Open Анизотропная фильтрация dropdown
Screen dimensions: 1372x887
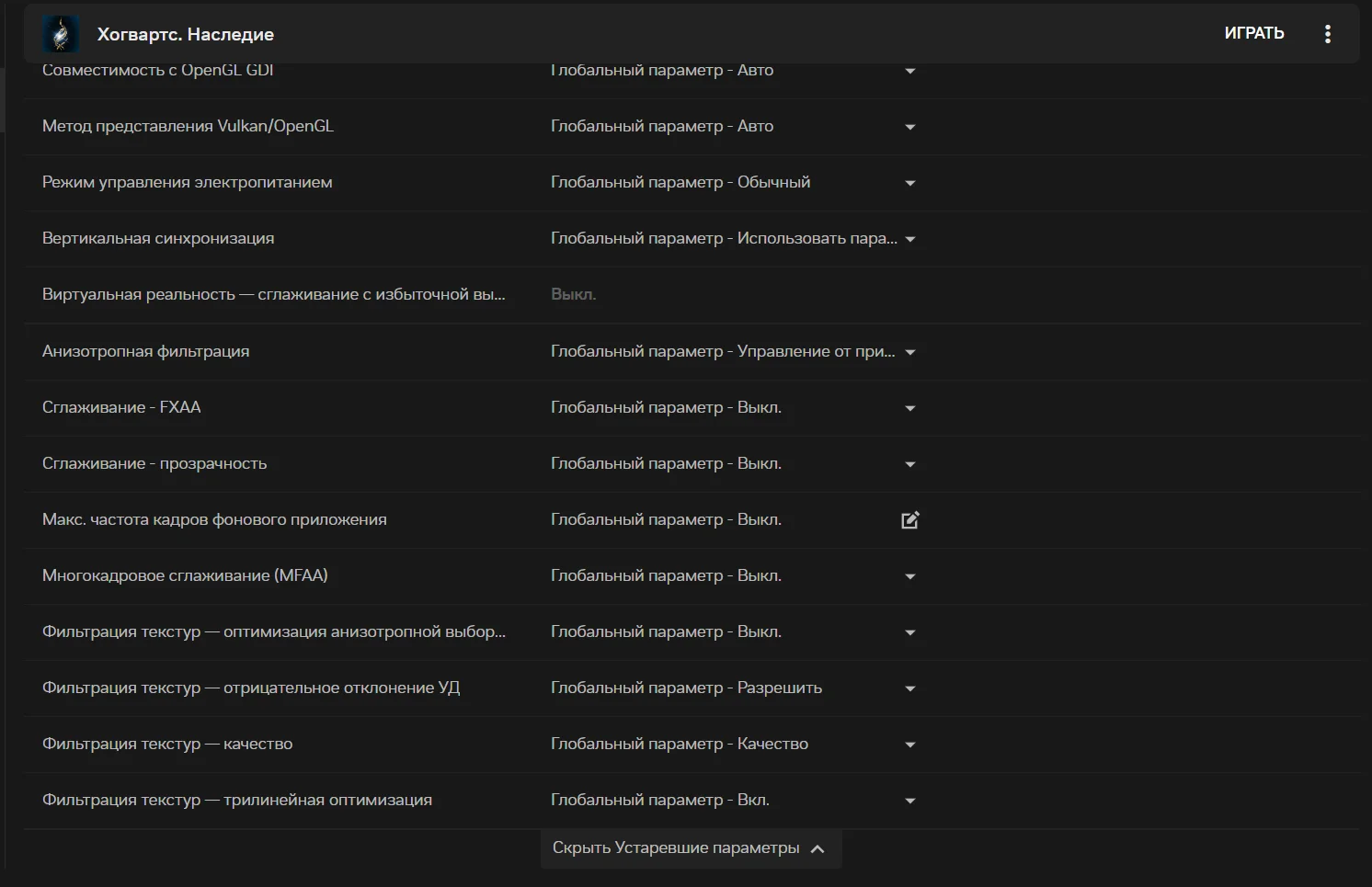(x=909, y=352)
